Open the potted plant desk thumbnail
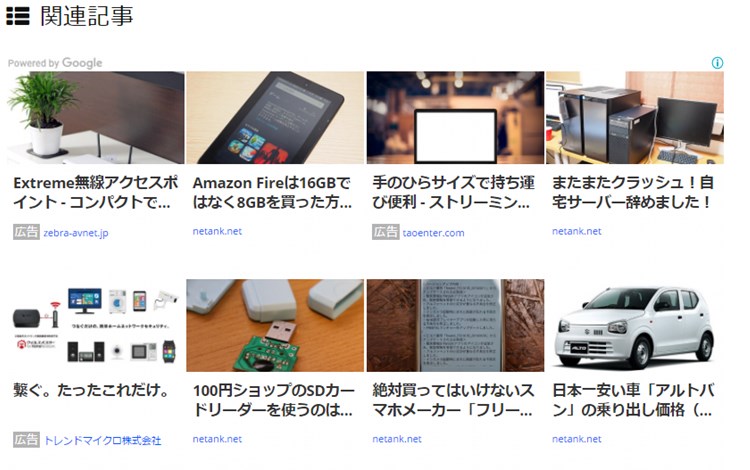 [x=96, y=118]
